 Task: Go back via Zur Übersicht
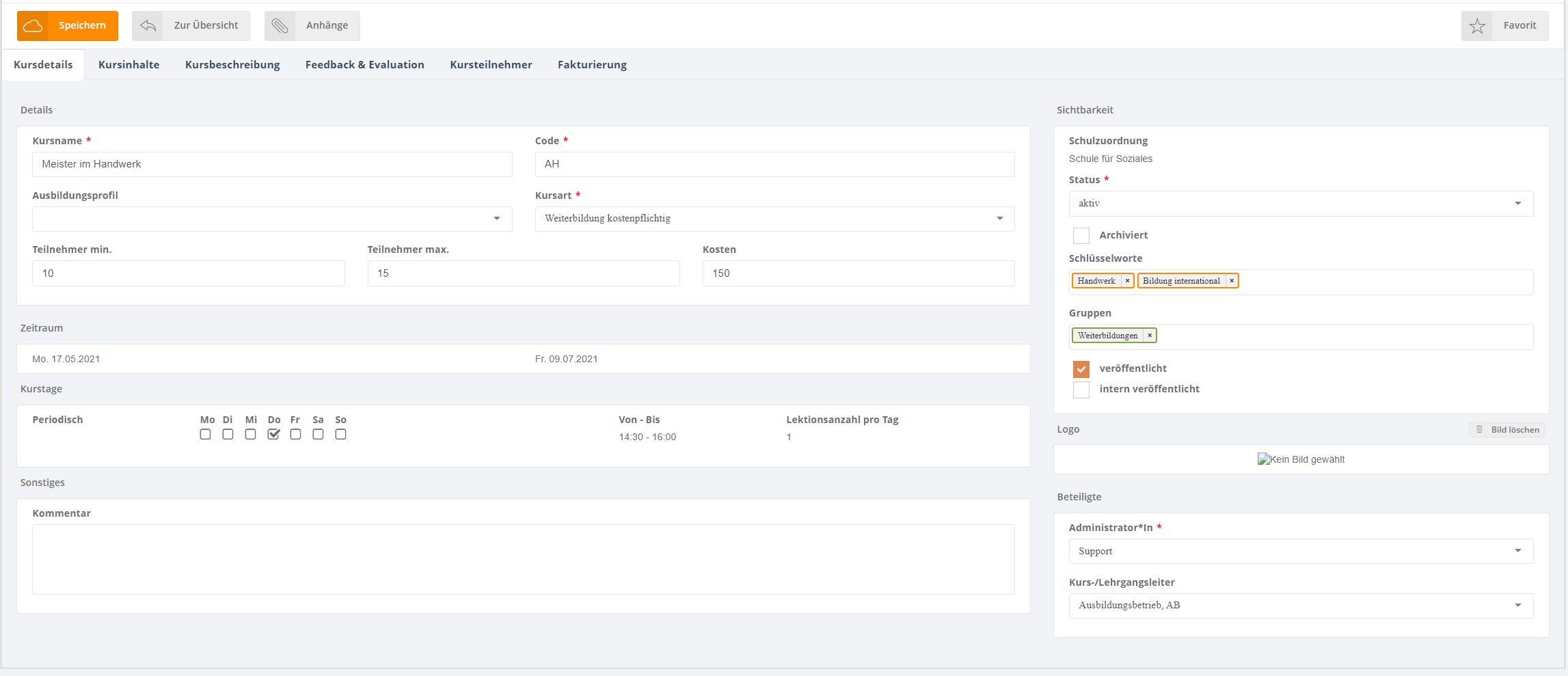tap(191, 26)
